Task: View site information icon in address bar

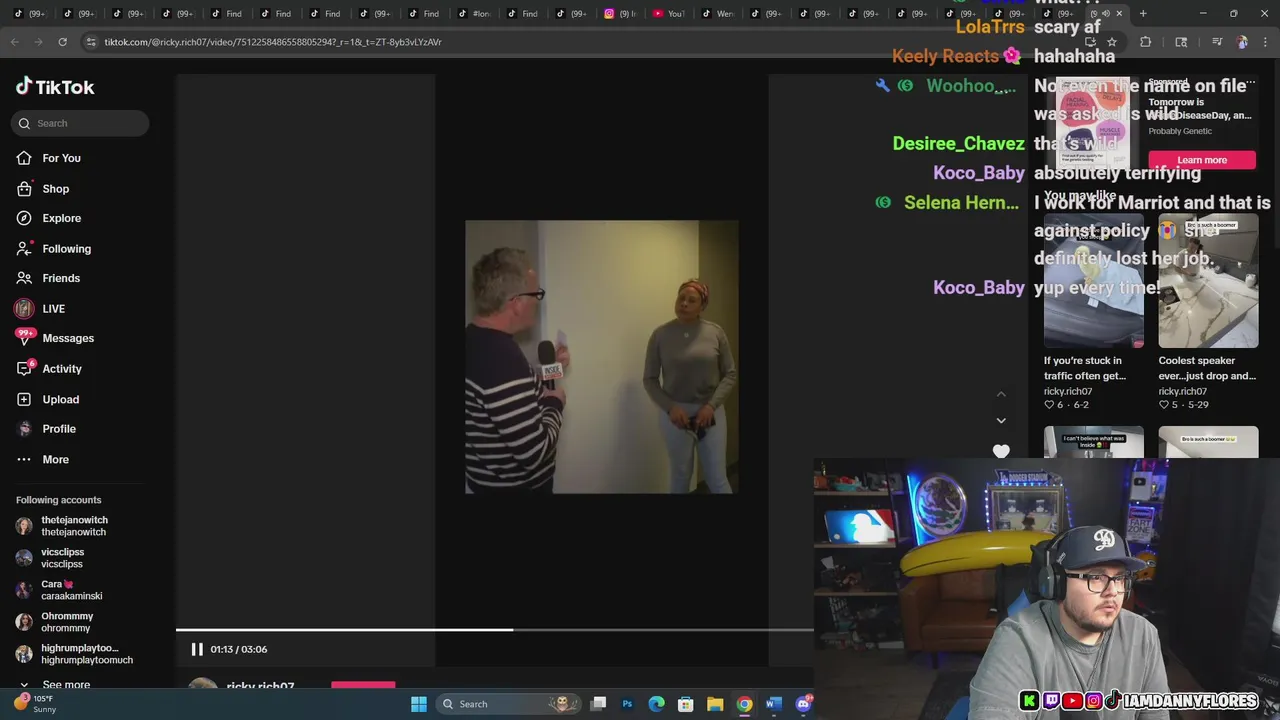Action: pyautogui.click(x=91, y=42)
